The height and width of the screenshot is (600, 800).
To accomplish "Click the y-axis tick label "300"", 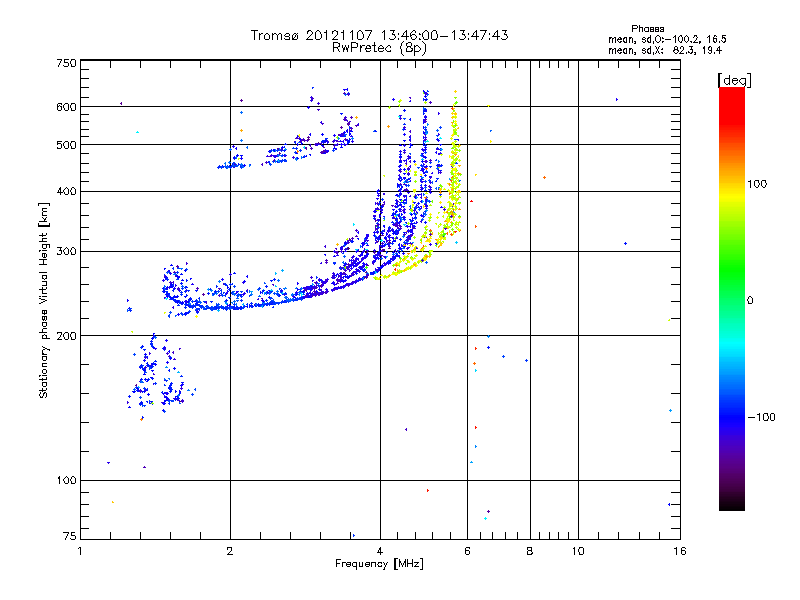I will (x=66, y=252).
